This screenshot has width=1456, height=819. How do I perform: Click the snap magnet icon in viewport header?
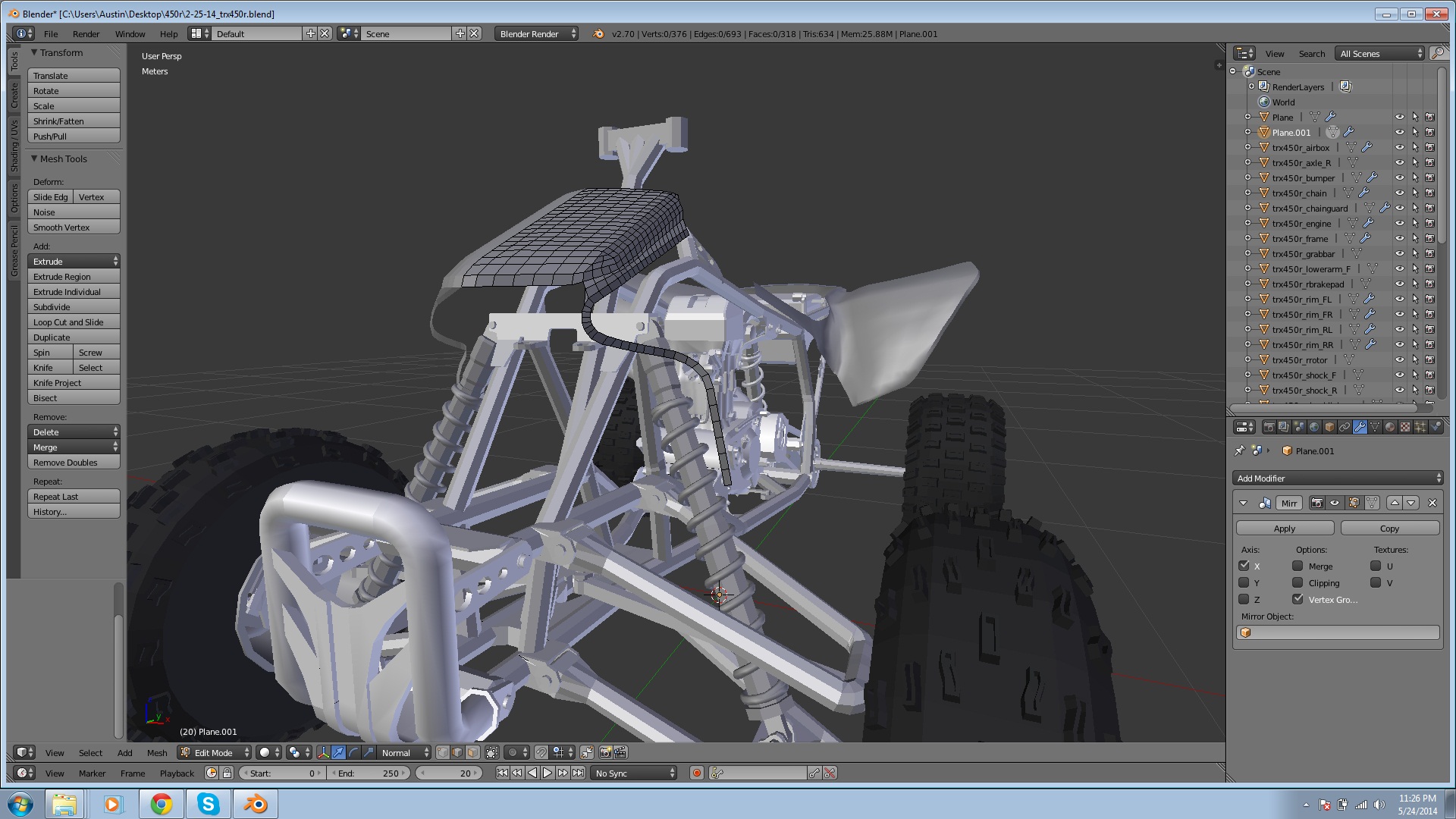[x=541, y=752]
